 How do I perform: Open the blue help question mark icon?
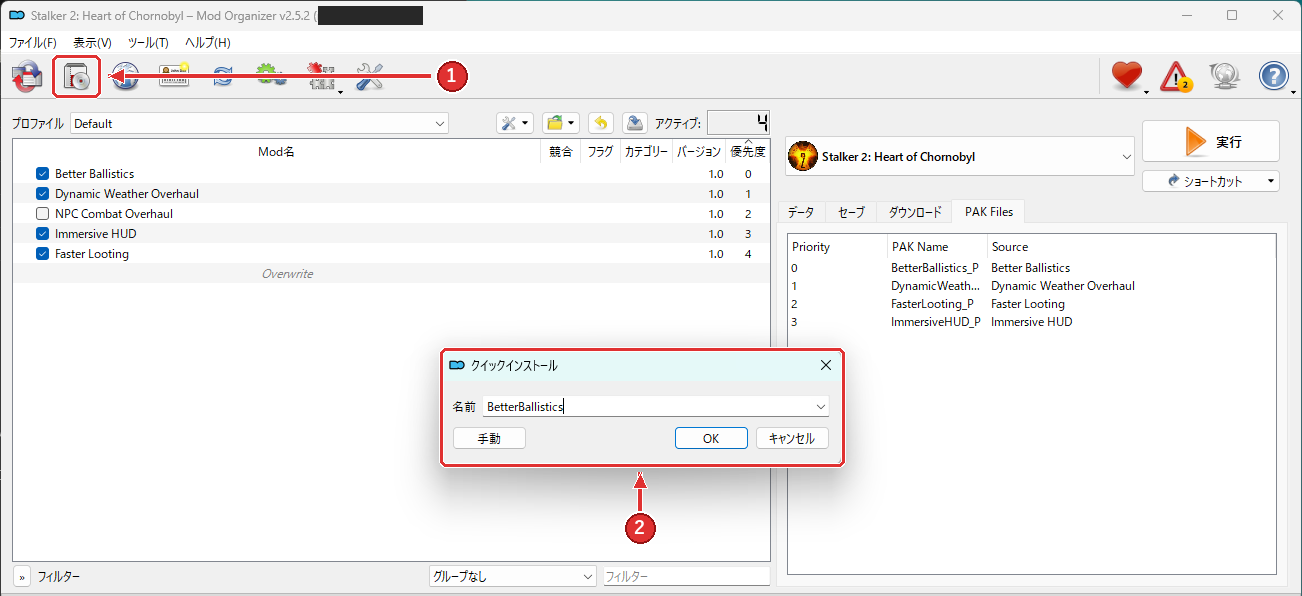1273,77
